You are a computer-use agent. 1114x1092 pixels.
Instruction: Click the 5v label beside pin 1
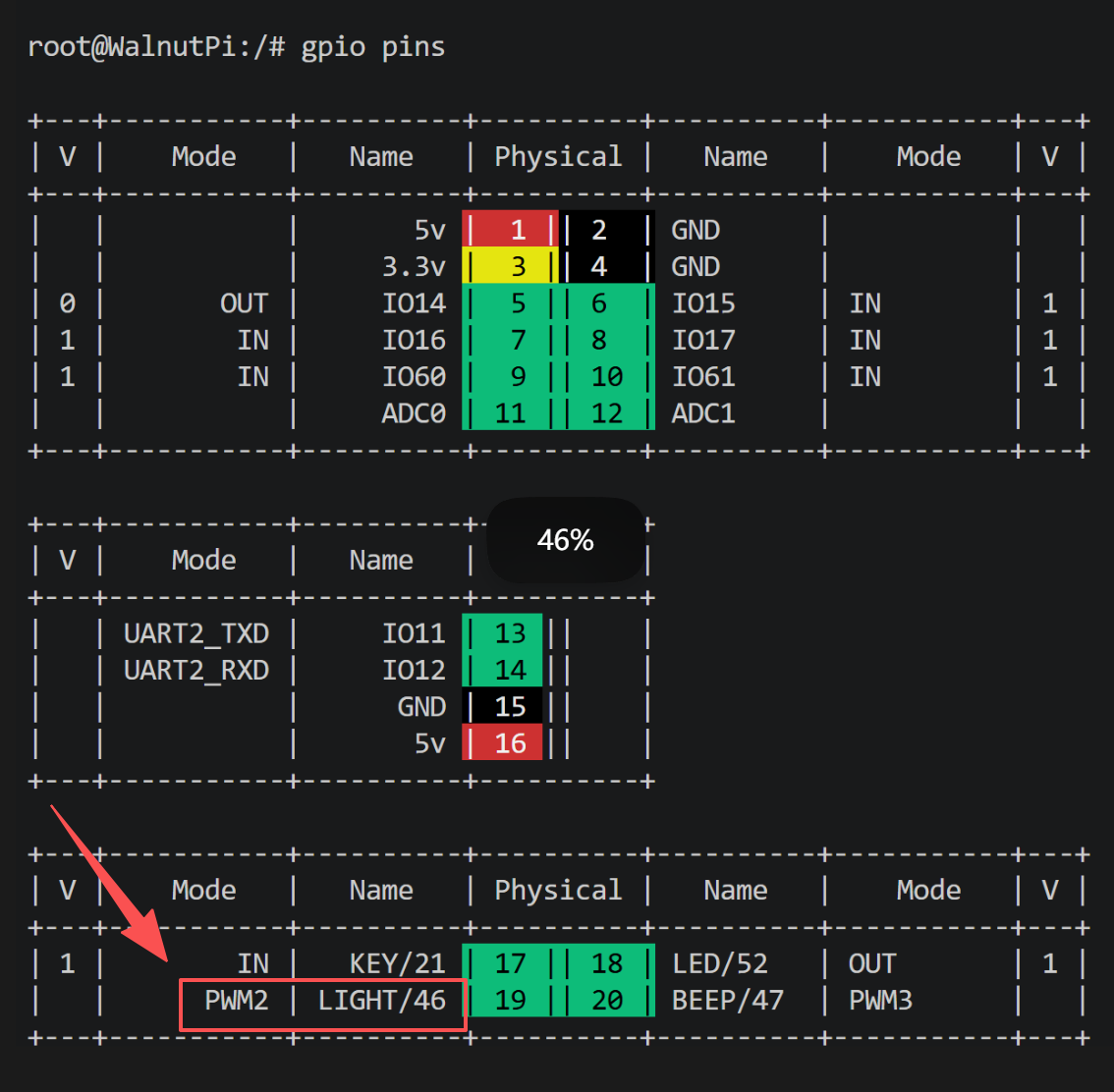click(x=430, y=230)
